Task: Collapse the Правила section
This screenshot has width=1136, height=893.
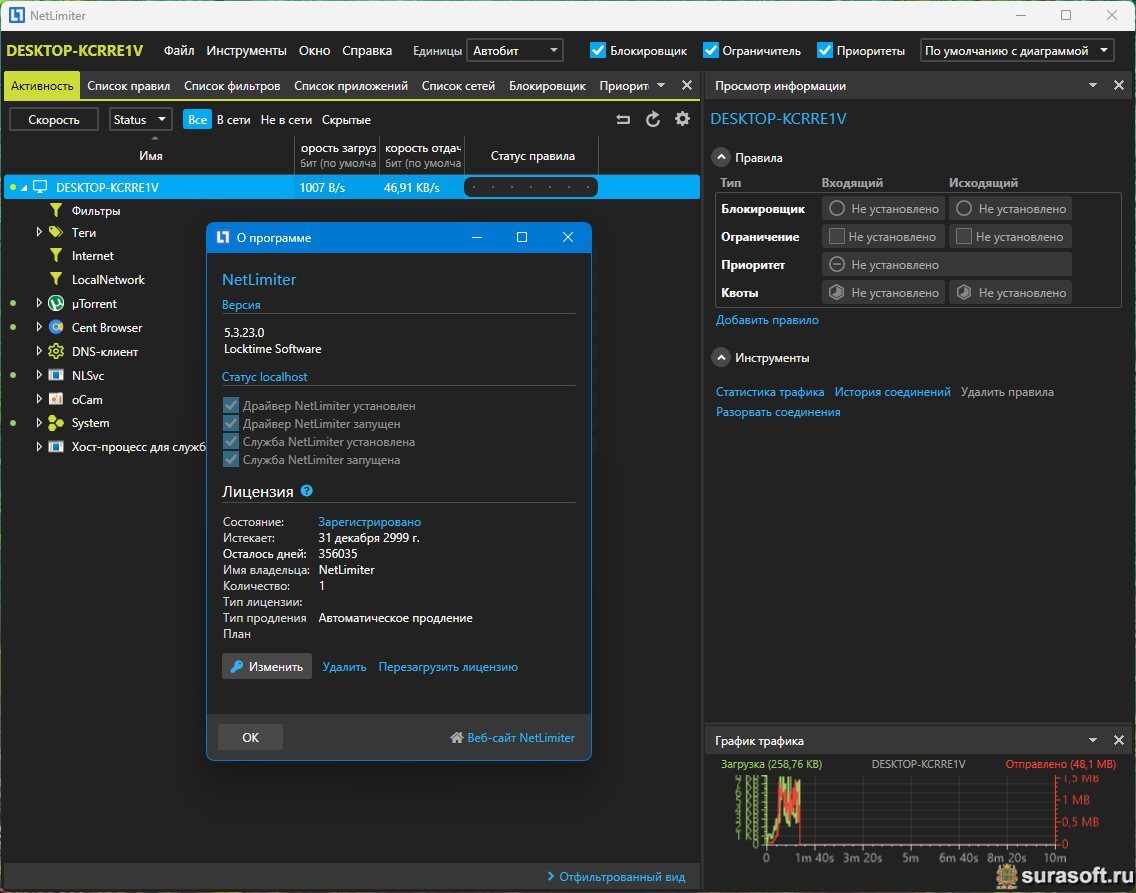Action: (721, 157)
